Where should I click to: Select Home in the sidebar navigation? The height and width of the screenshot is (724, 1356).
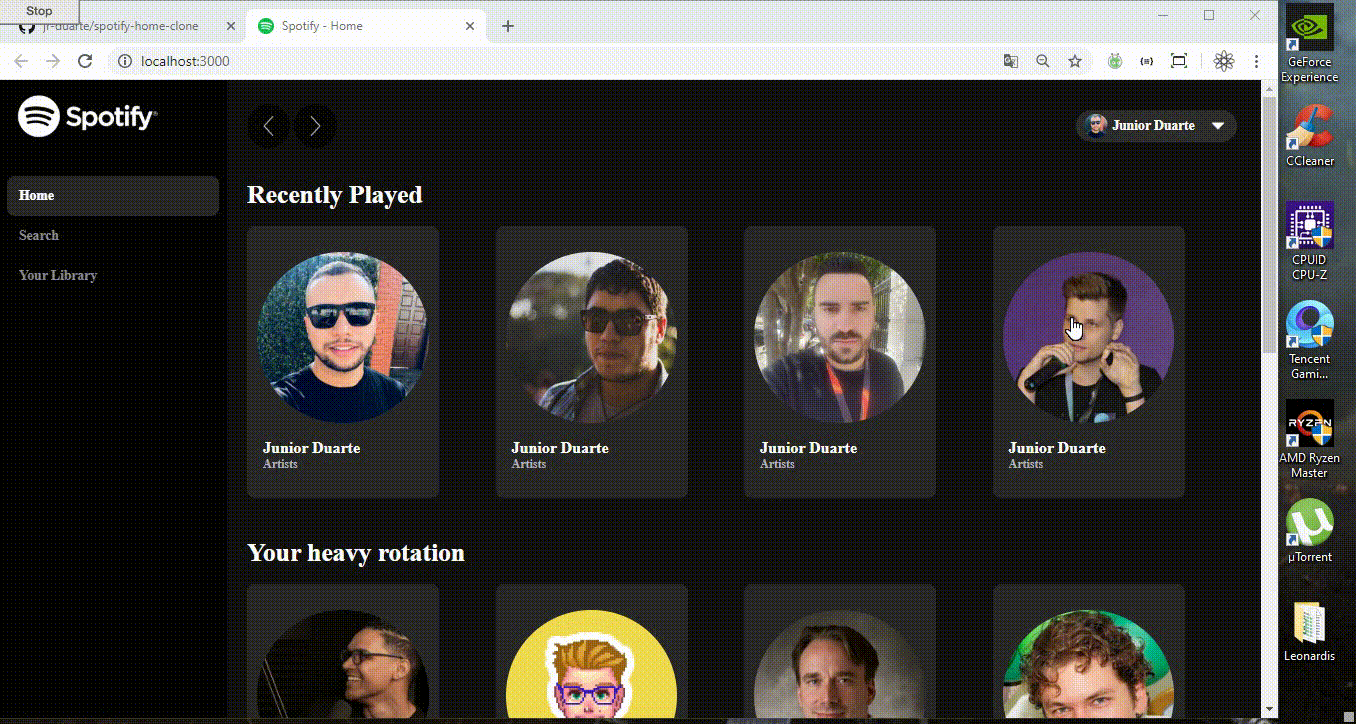tap(36, 195)
